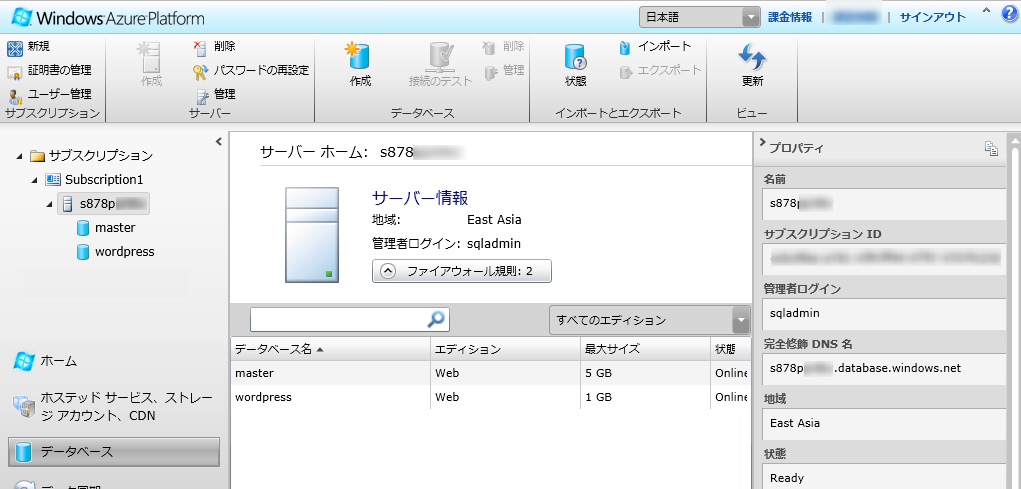1021x489 pixels.
Task: Open 証明書の管理 certificate management
Action: [x=49, y=70]
